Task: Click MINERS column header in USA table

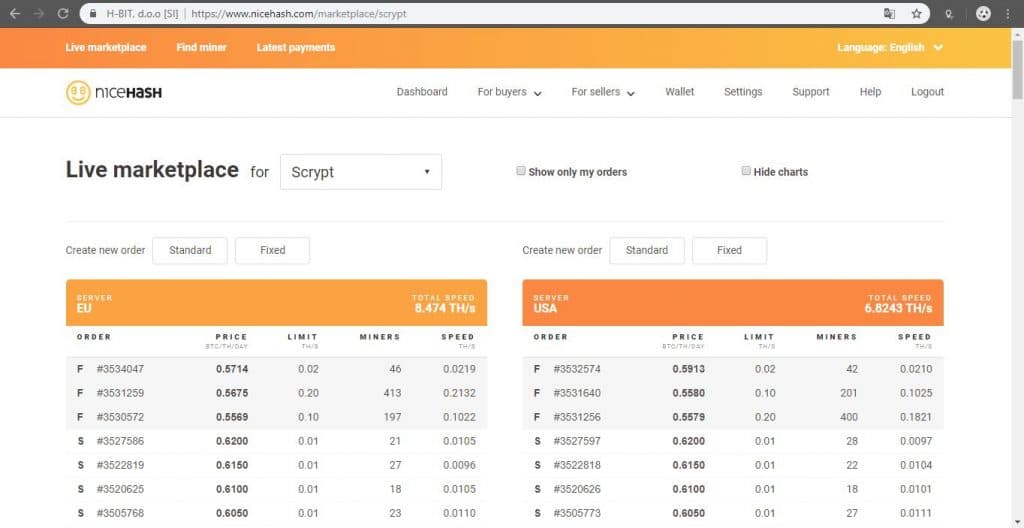Action: tap(837, 337)
